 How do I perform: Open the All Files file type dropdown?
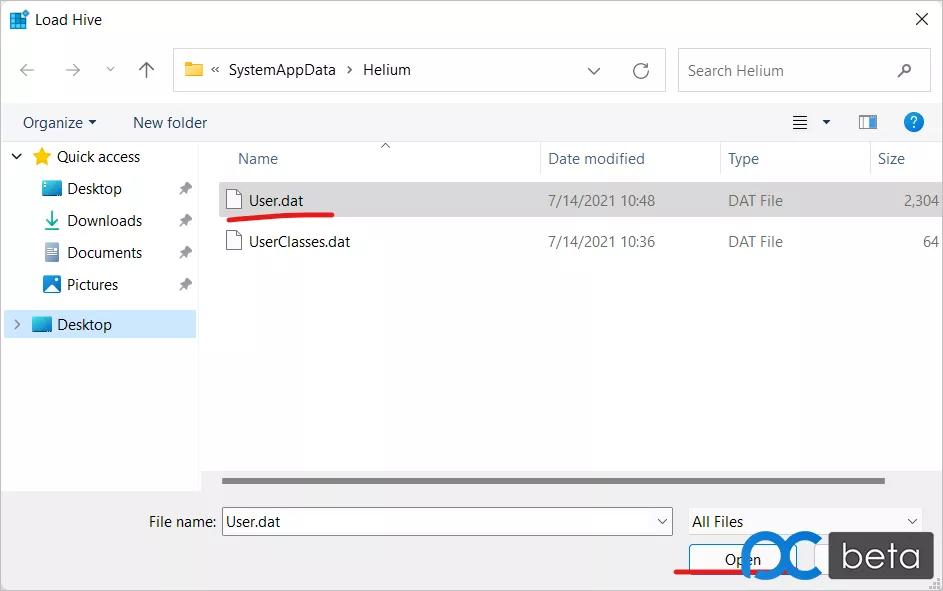911,521
